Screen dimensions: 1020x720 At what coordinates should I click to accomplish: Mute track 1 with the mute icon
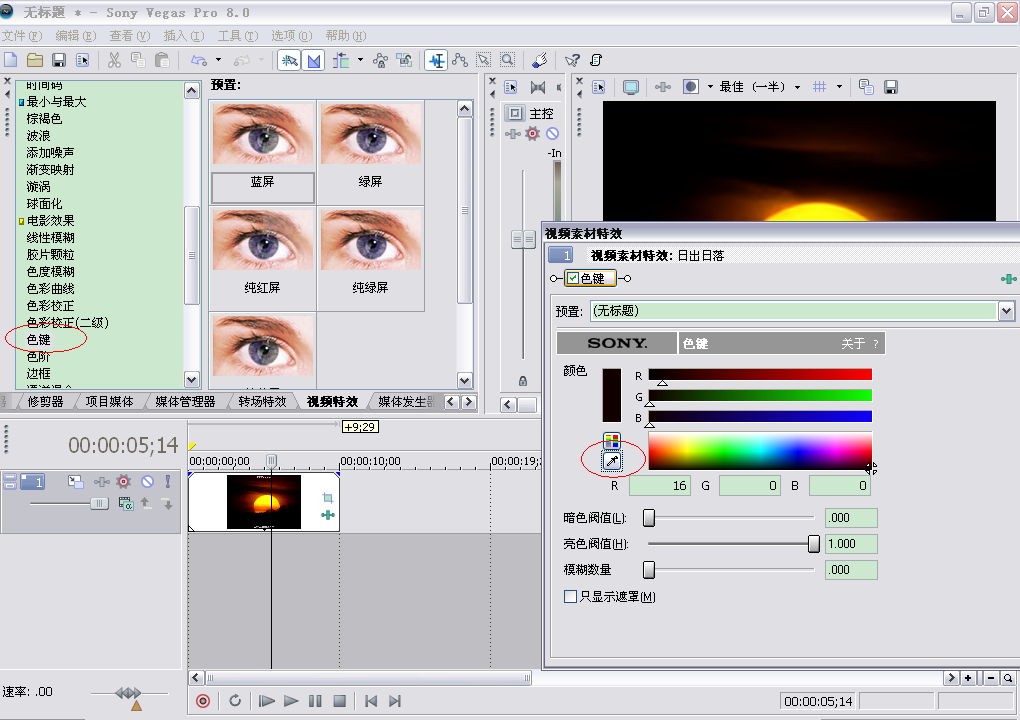[148, 481]
